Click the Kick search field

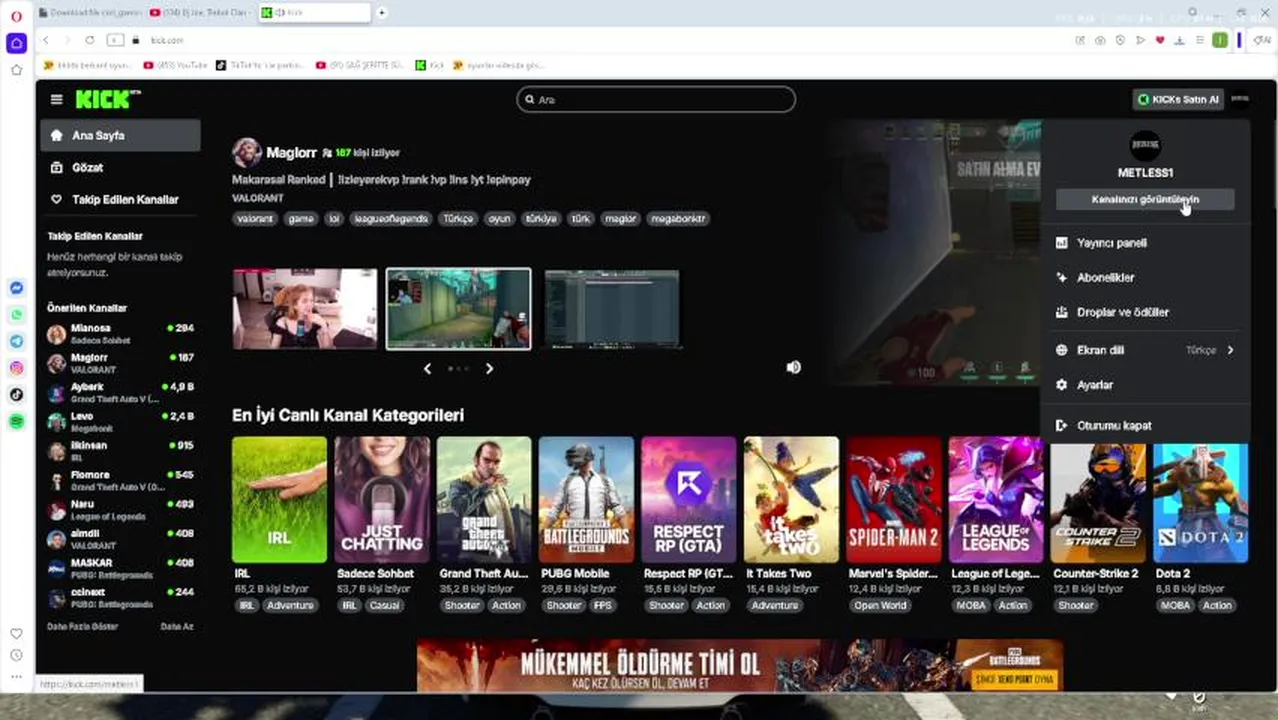pyautogui.click(x=656, y=99)
